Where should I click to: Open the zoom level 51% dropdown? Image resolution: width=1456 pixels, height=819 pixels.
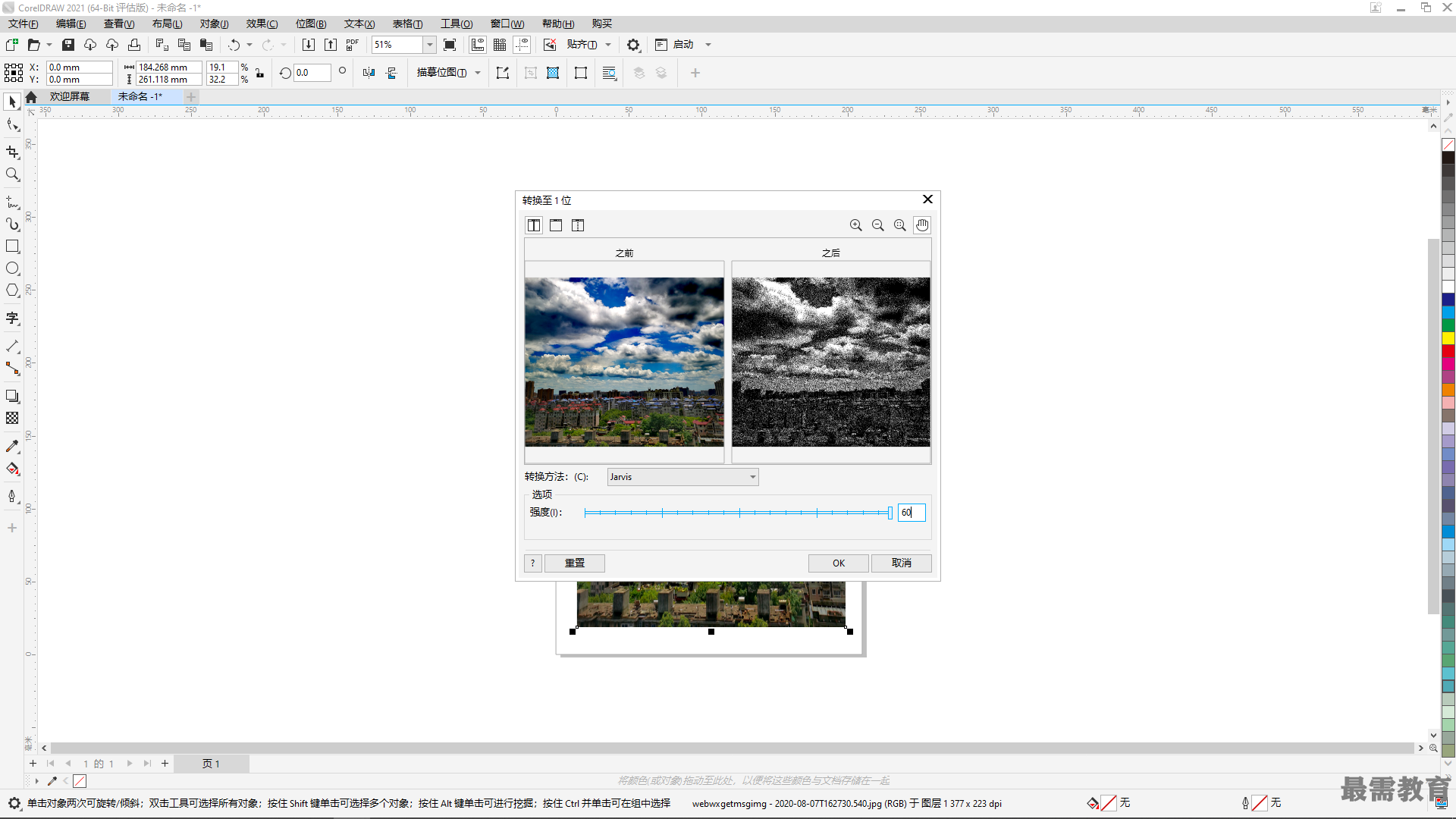click(430, 45)
